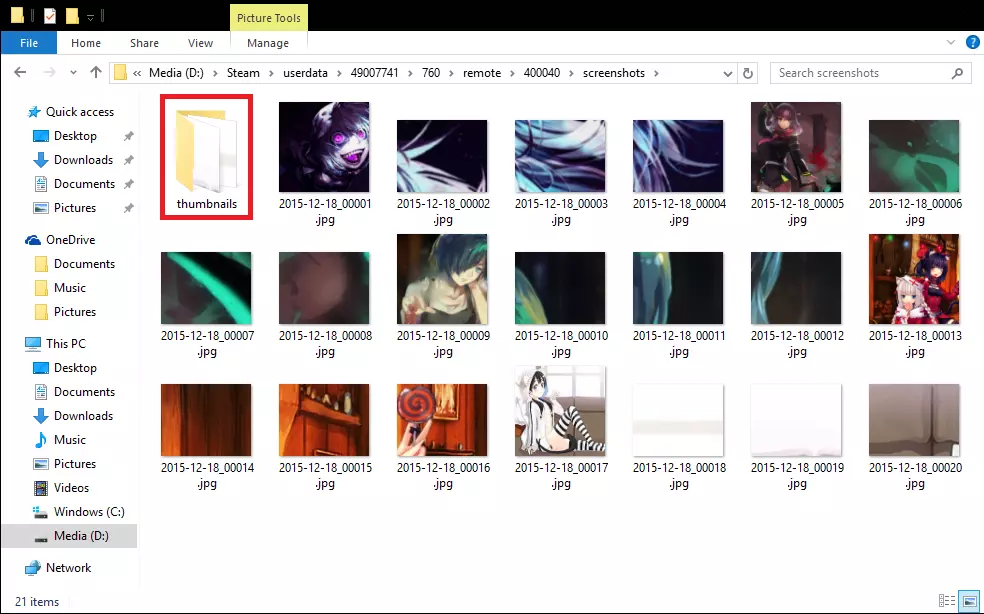Screen dimensions: 984x614
Task: Open the Help question mark icon
Action: click(x=972, y=43)
